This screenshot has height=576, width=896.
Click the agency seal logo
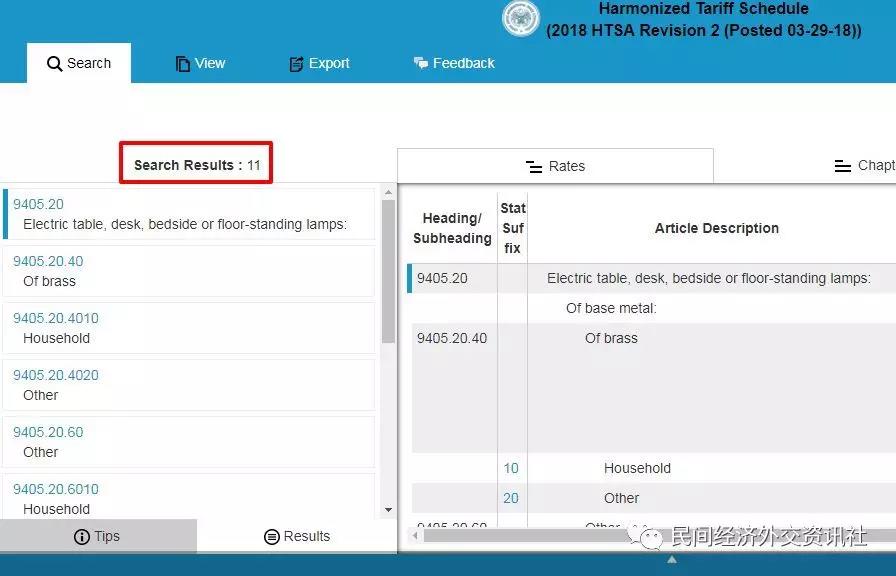tap(521, 18)
